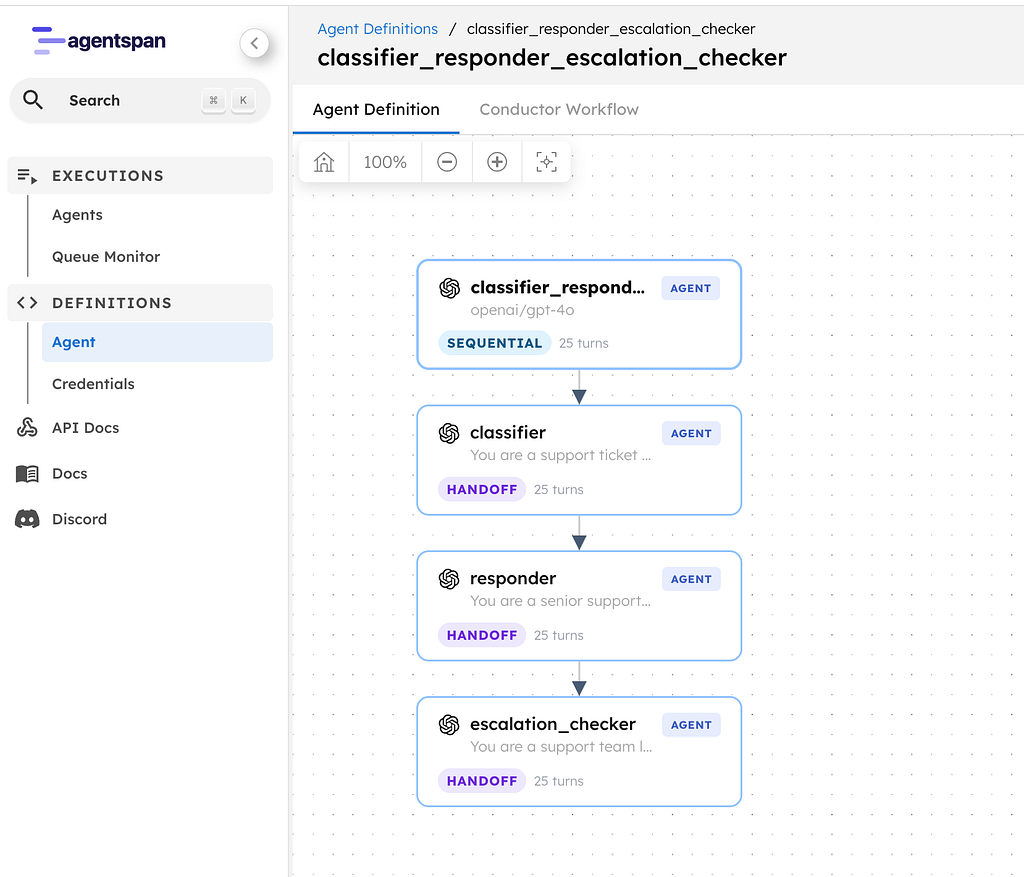The height and width of the screenshot is (877, 1024).
Task: Switch to the Conductor Workflow tab
Action: coord(558,109)
